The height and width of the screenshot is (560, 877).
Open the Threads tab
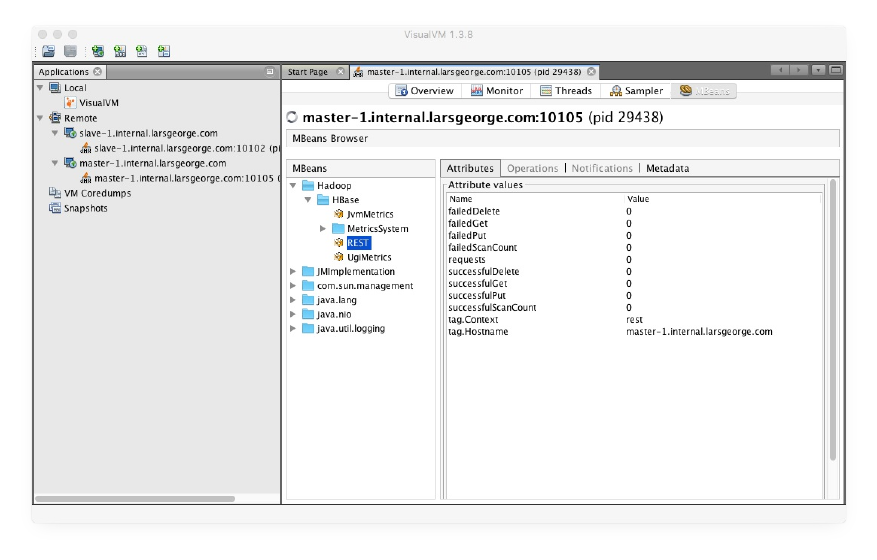566,91
